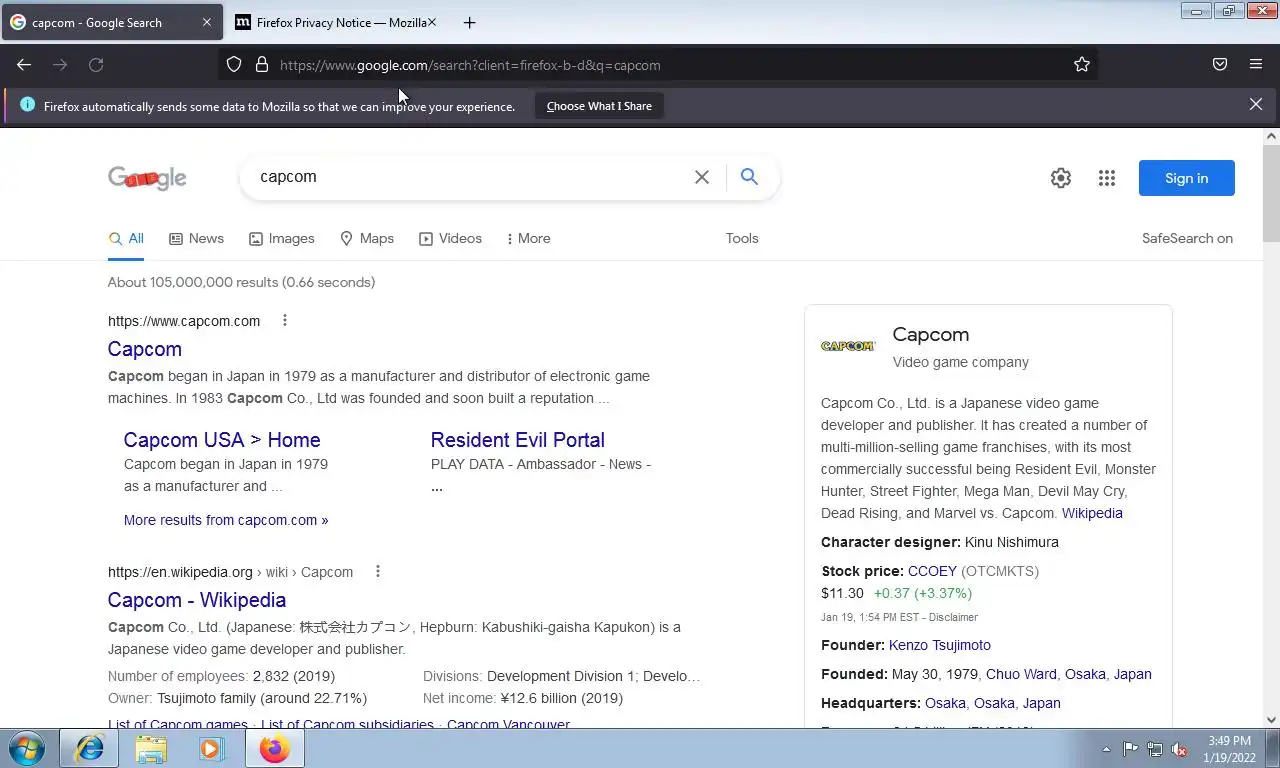
Task: Click the Choose What I Share button
Action: pyautogui.click(x=599, y=106)
